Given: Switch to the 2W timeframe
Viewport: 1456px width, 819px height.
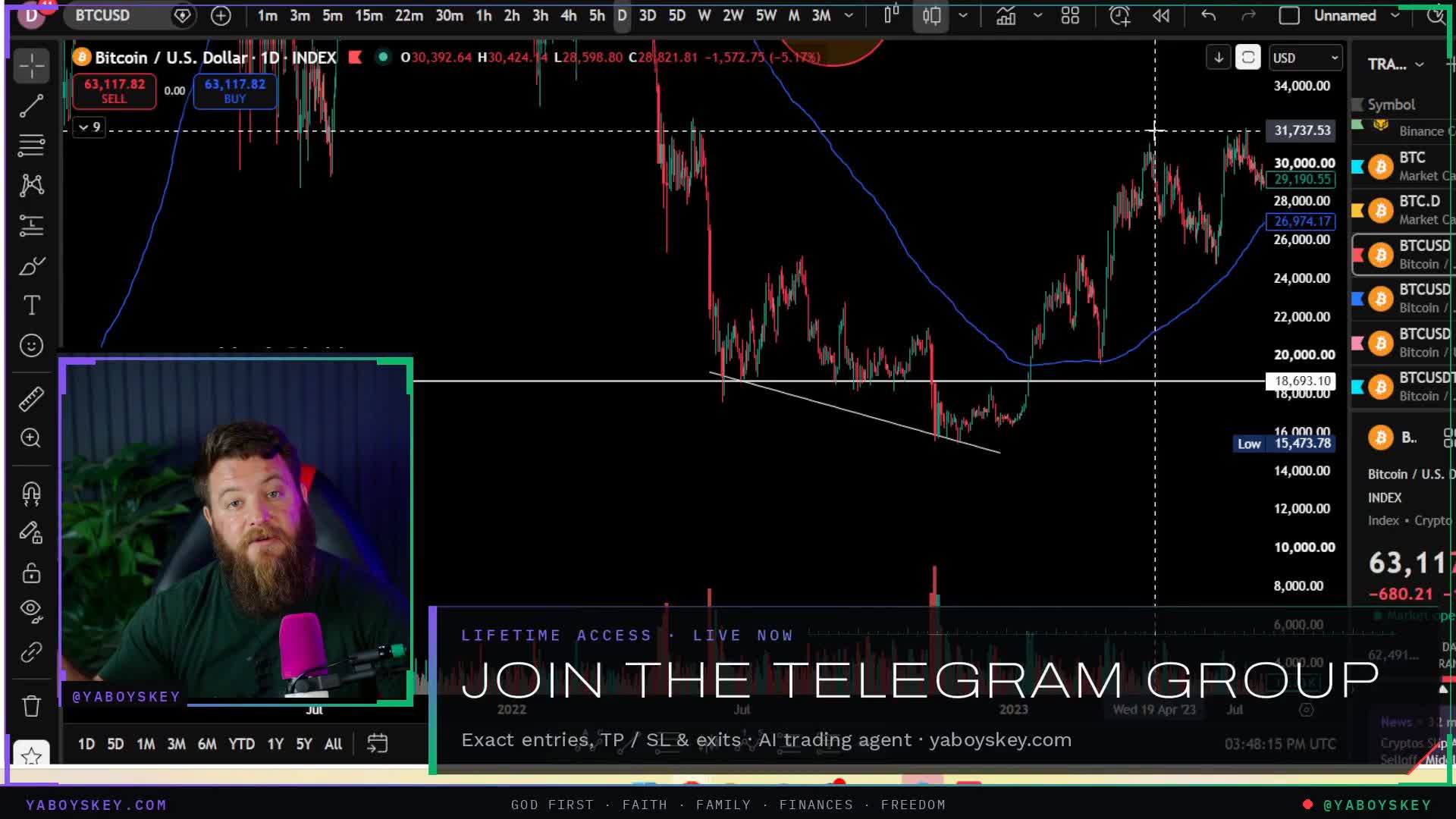Looking at the screenshot, I should tap(733, 15).
